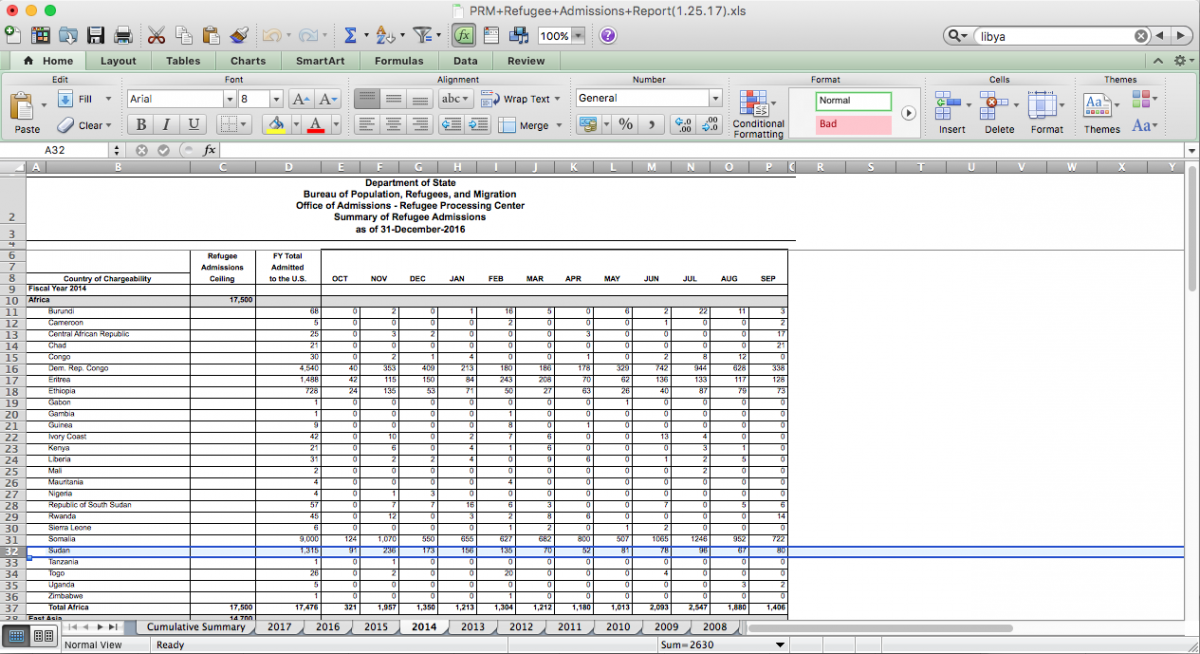Click the Conditional Formatting button

coord(757,114)
